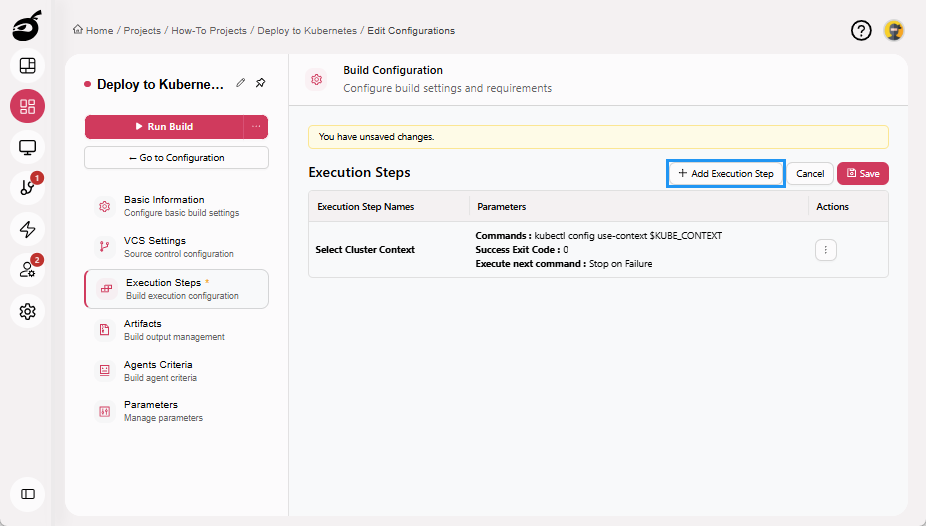Image resolution: width=926 pixels, height=526 pixels.
Task: Click the VCS Settings branch icon
Action: 105,247
